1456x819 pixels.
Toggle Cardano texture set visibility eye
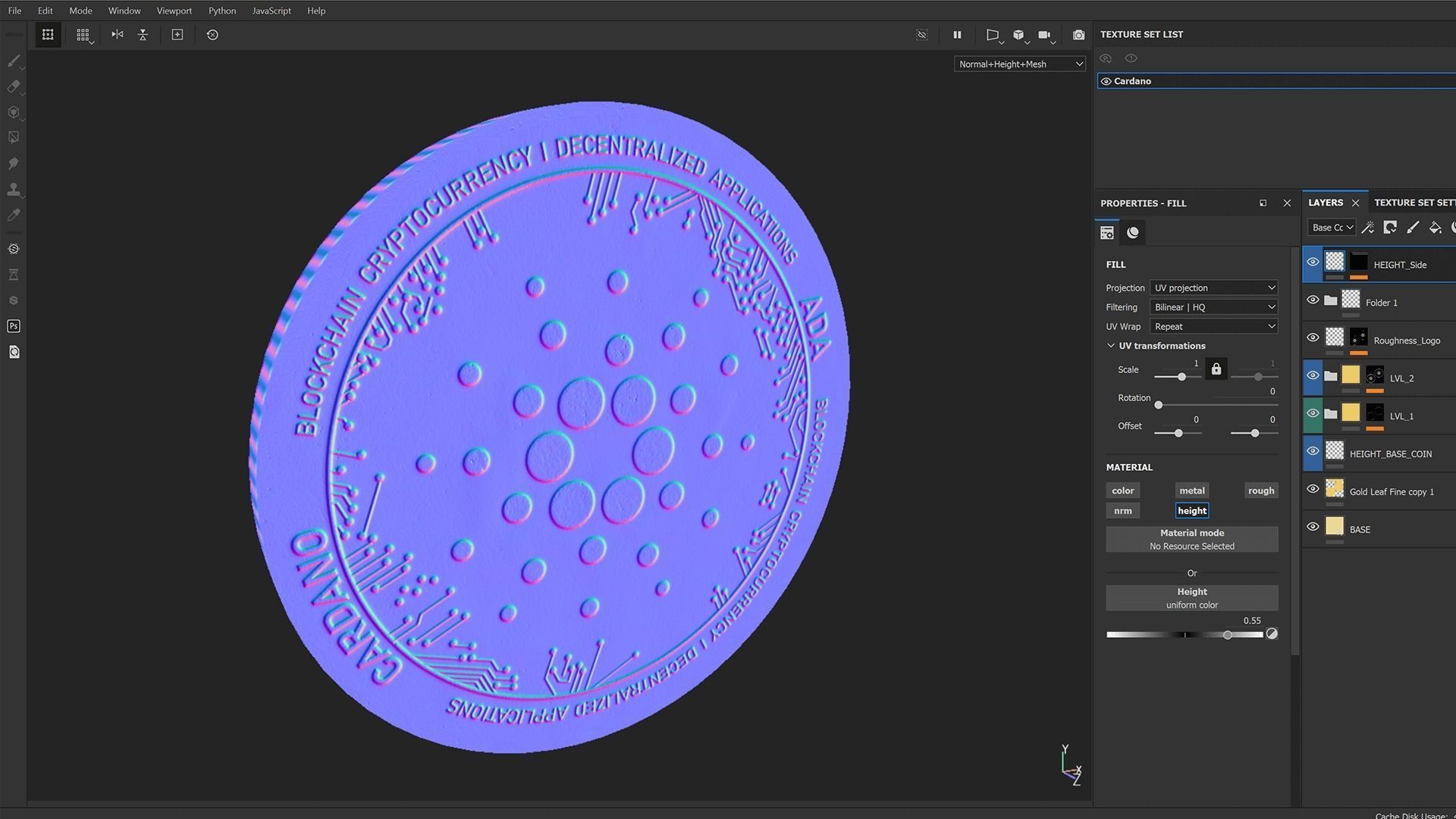pos(1106,81)
